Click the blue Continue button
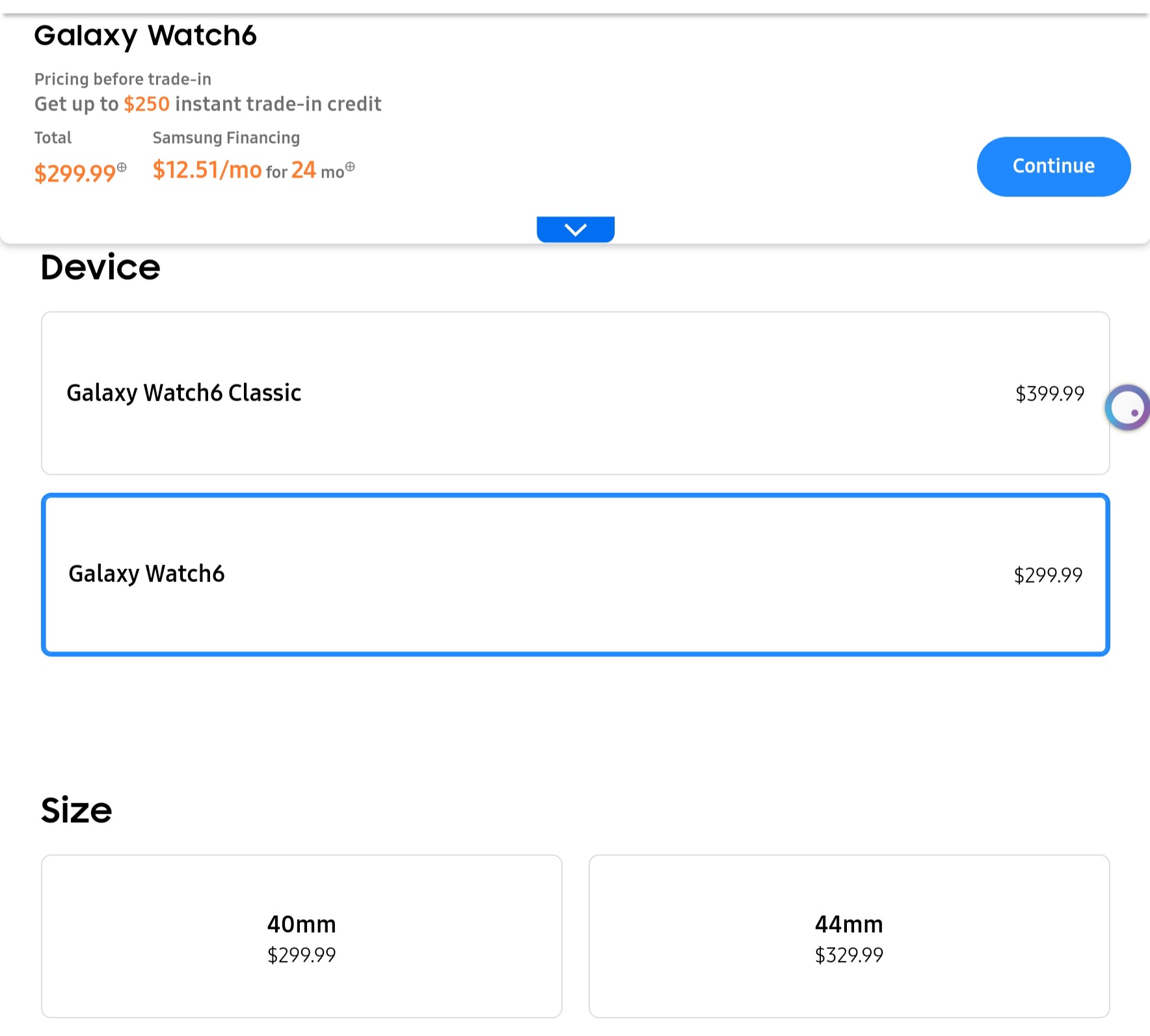Viewport: 1150px width, 1036px height. [x=1053, y=166]
